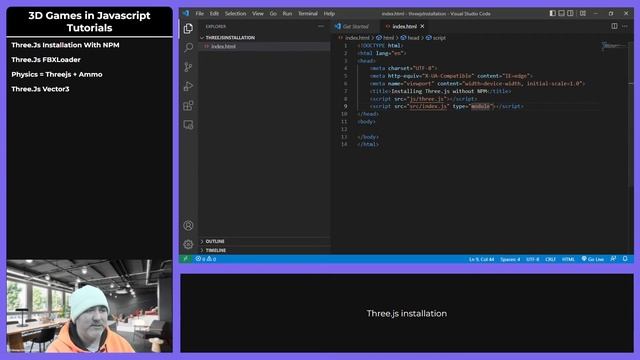Click 'module' in the script type attribute
This screenshot has width=640, height=360.
480,106
